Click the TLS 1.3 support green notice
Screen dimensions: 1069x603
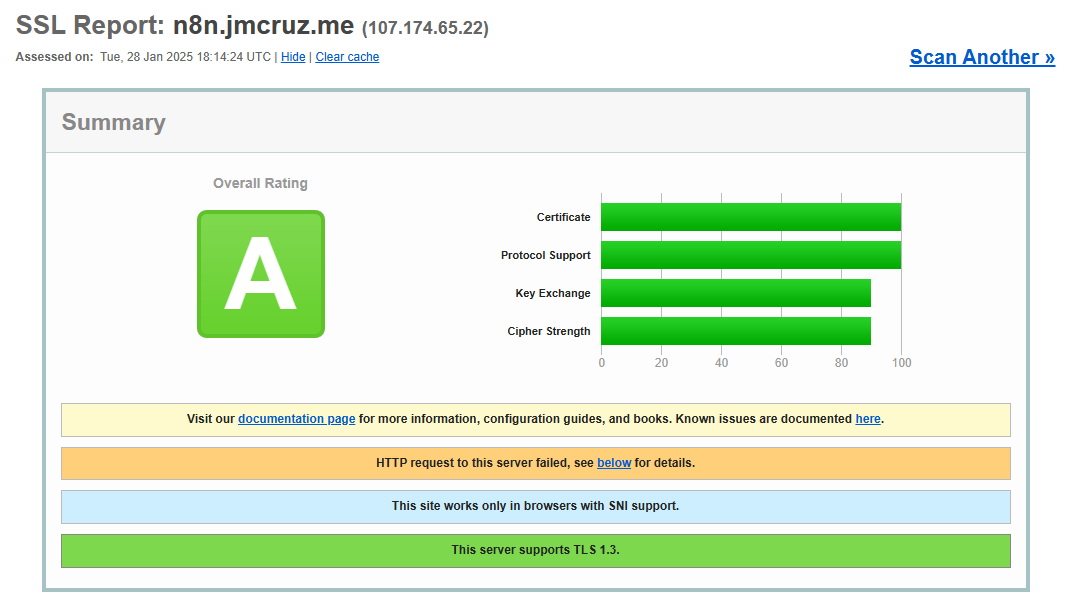536,550
